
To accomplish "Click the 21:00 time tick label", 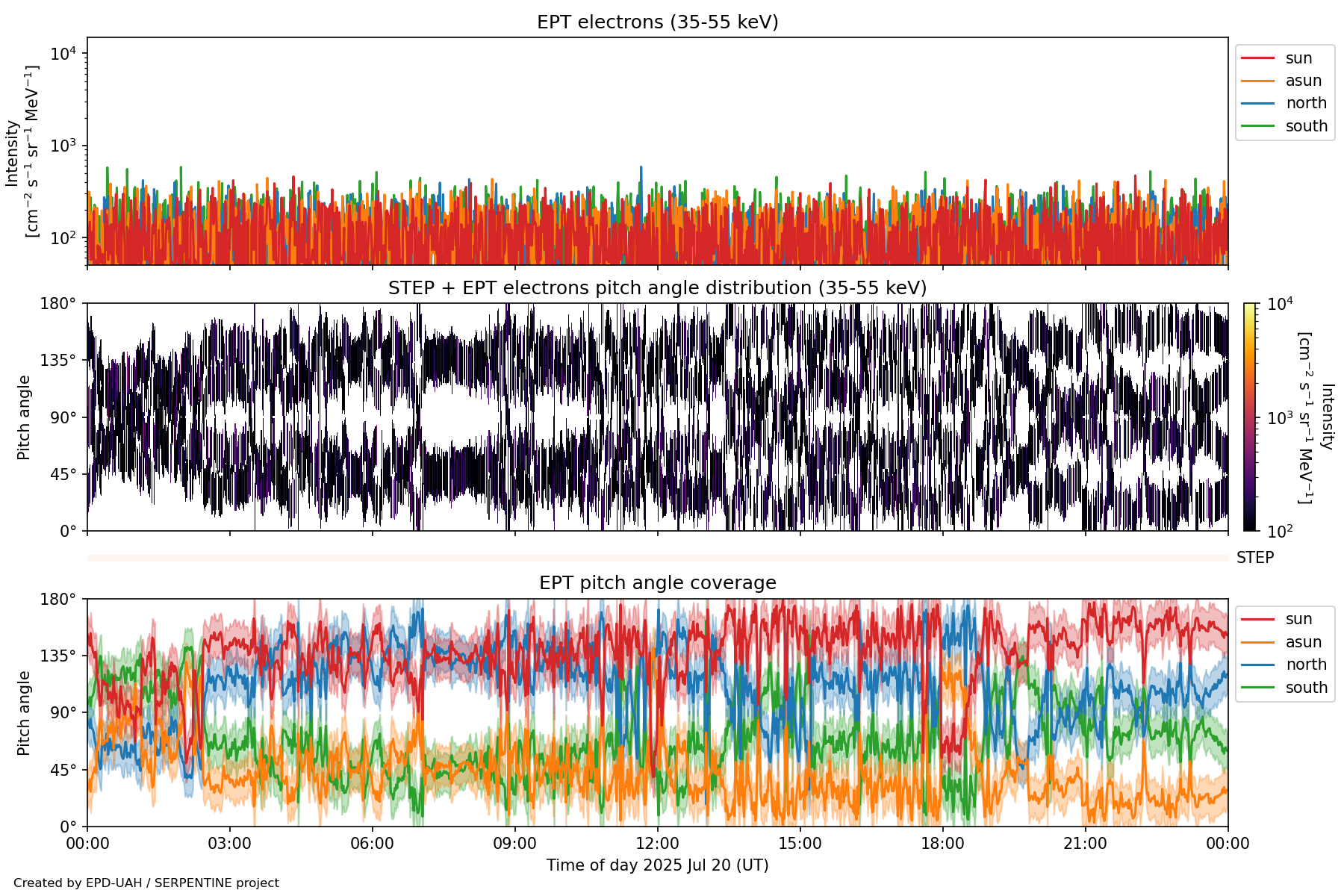I will (x=1085, y=844).
